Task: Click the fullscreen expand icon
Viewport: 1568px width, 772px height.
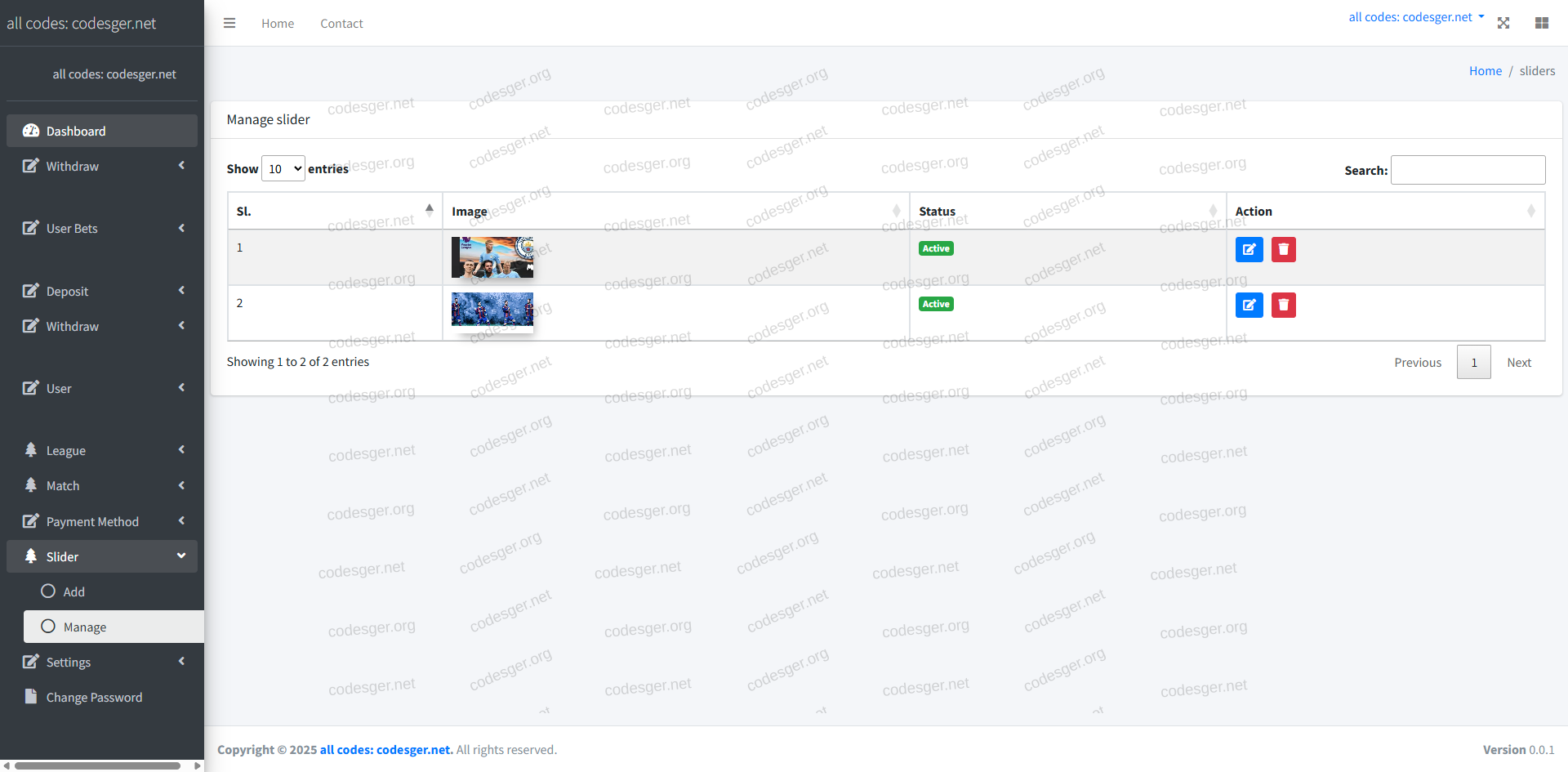Action: [1503, 24]
